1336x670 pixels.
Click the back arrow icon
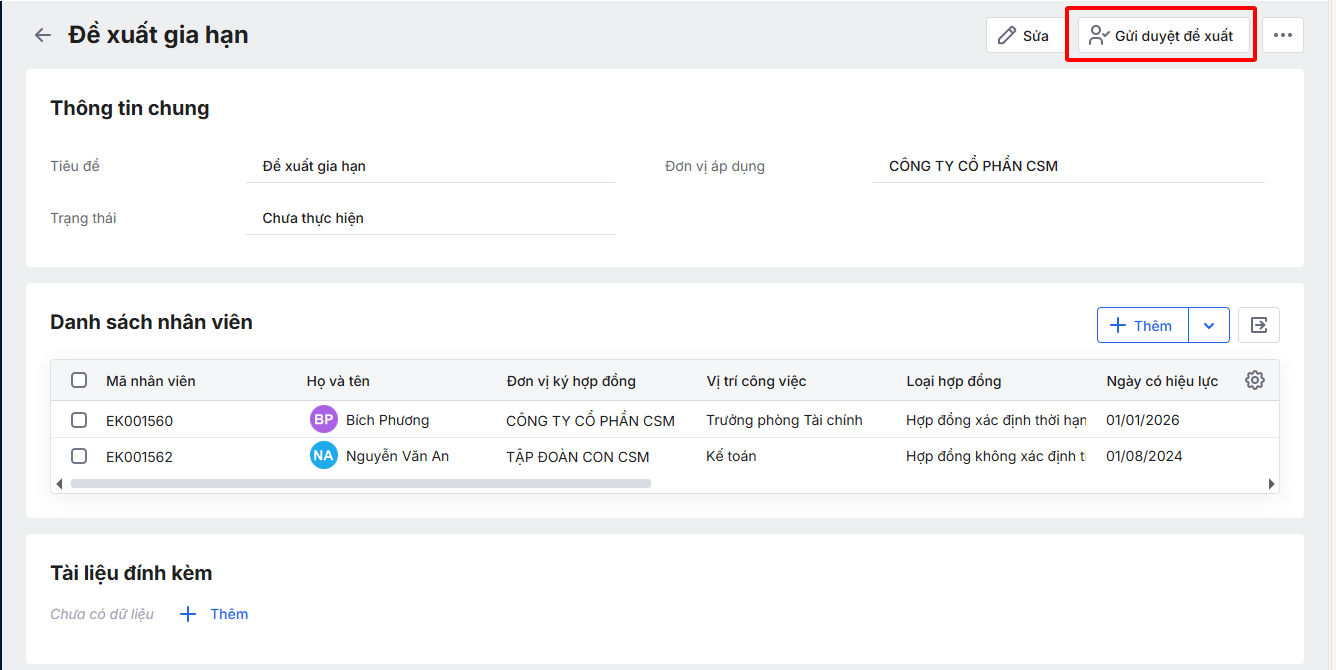pyautogui.click(x=42, y=35)
